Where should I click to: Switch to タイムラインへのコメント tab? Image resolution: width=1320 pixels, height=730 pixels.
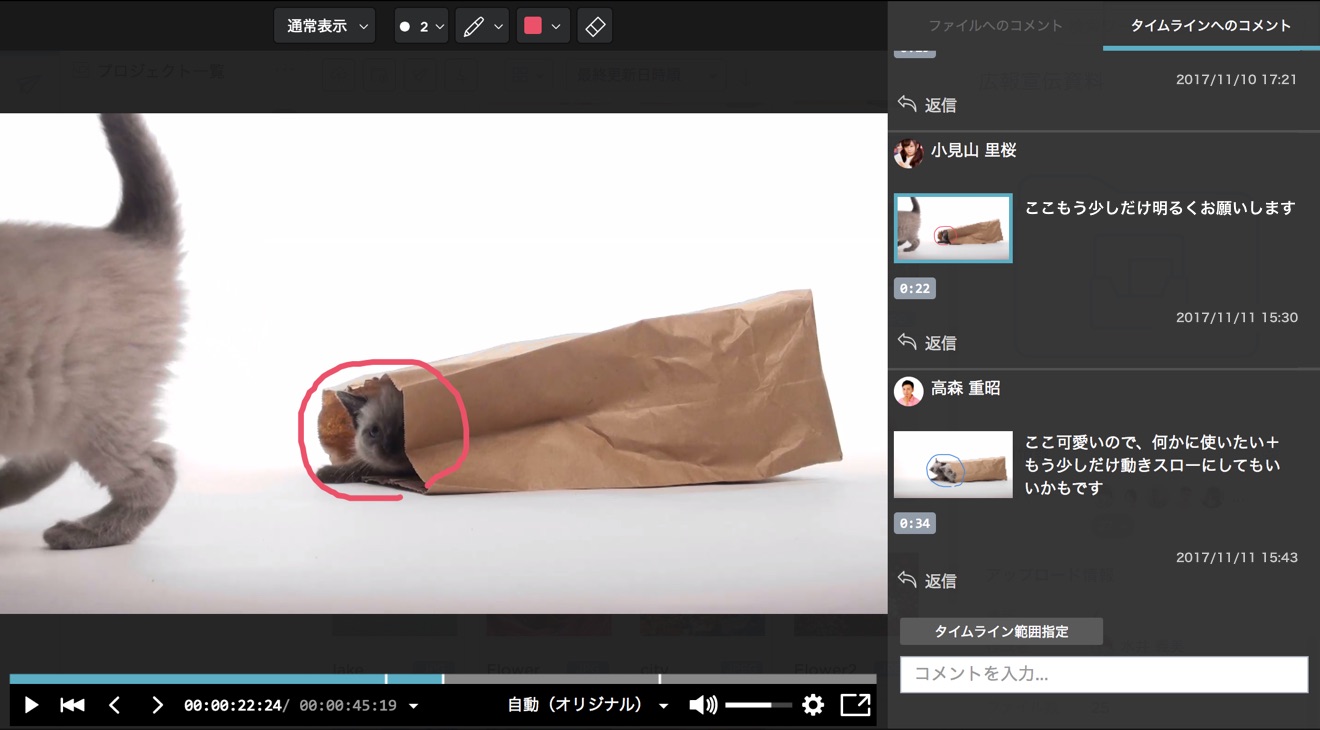tap(1211, 25)
